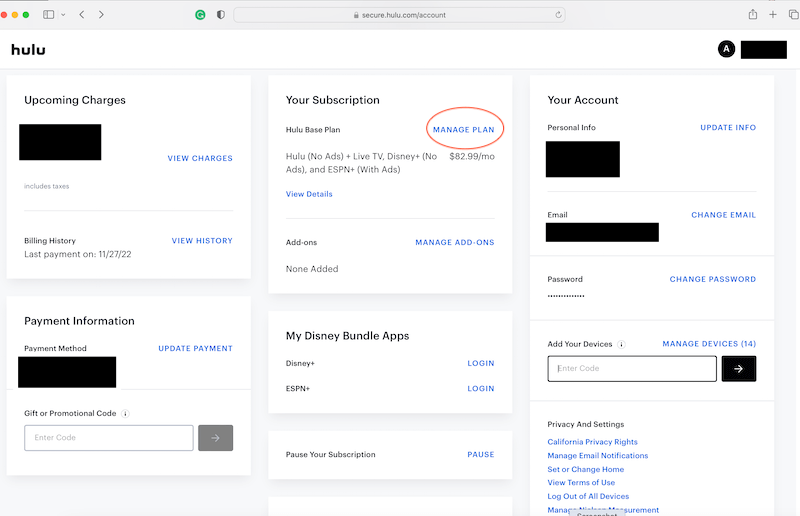Image resolution: width=800 pixels, height=516 pixels.
Task: Select Change Password link
Action: (713, 279)
